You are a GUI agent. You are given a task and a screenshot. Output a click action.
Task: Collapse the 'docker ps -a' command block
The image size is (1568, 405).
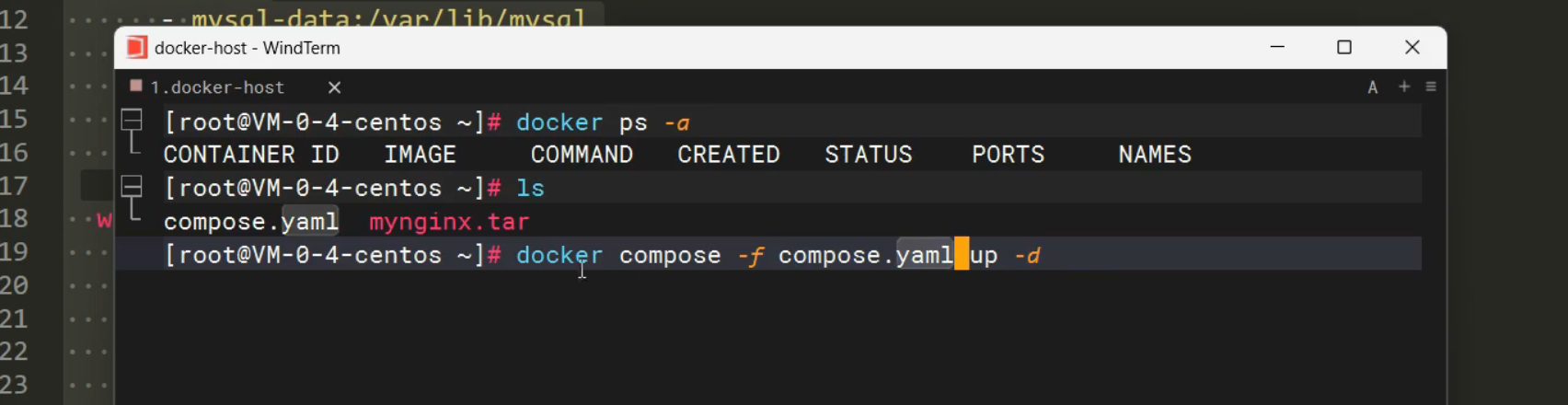(x=133, y=120)
